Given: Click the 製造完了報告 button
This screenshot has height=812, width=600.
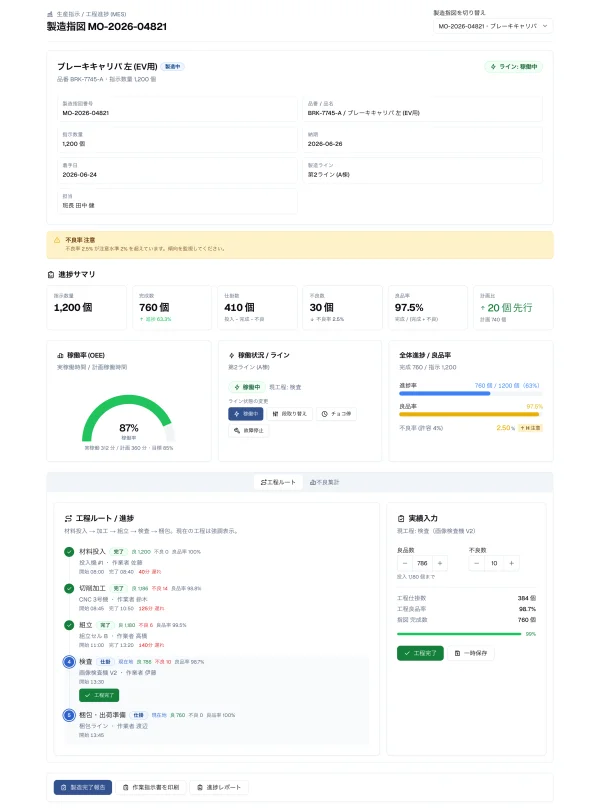Looking at the screenshot, I should coord(83,787).
